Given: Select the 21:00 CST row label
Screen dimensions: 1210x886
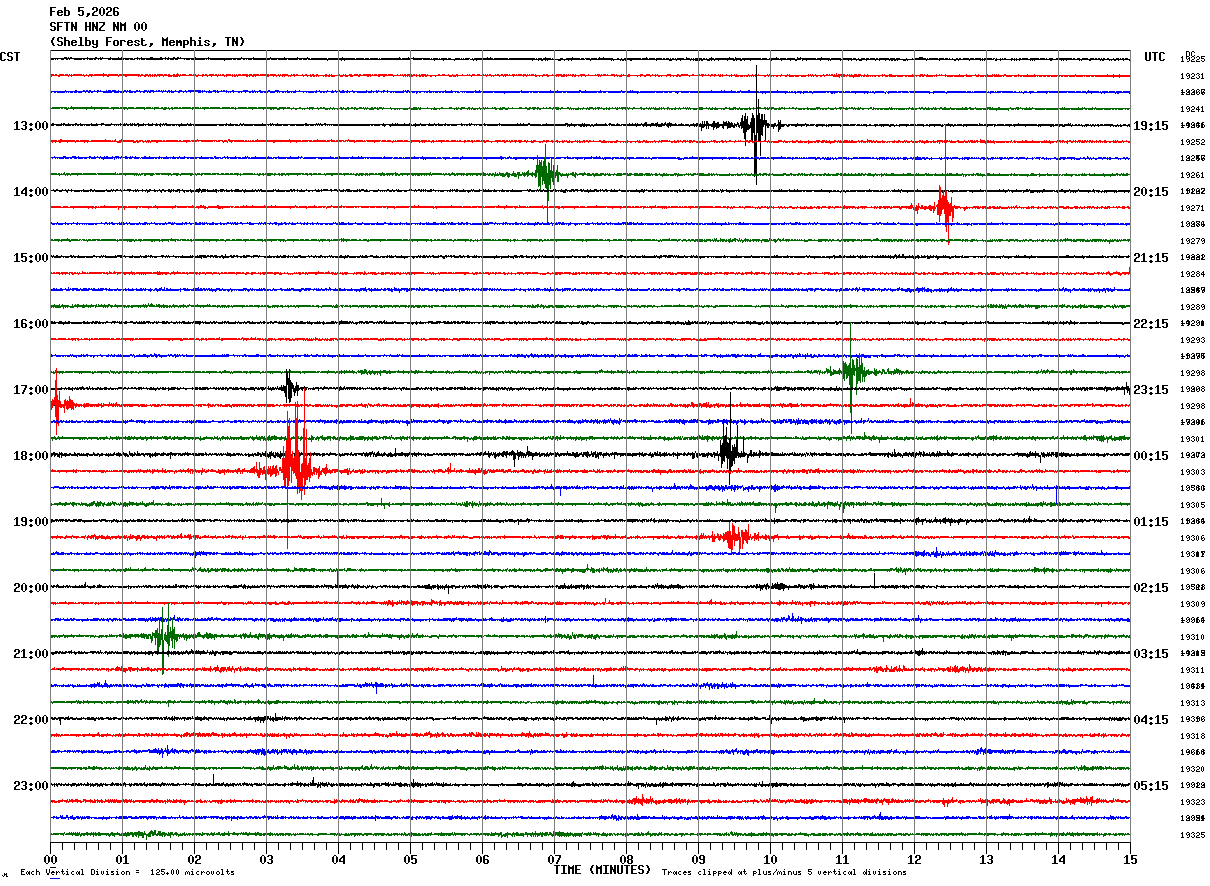Looking at the screenshot, I should pos(30,654).
